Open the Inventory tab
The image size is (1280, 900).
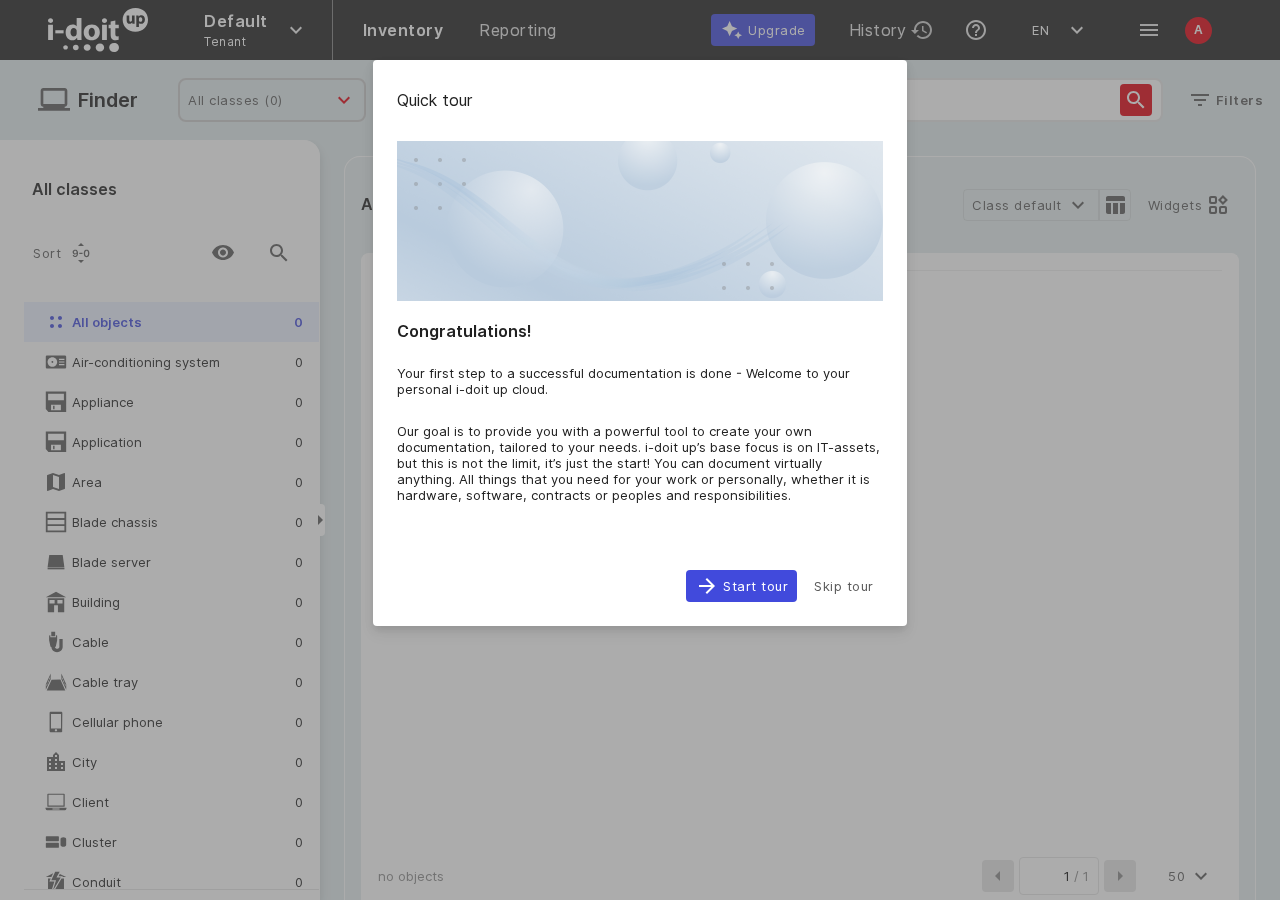tap(403, 30)
